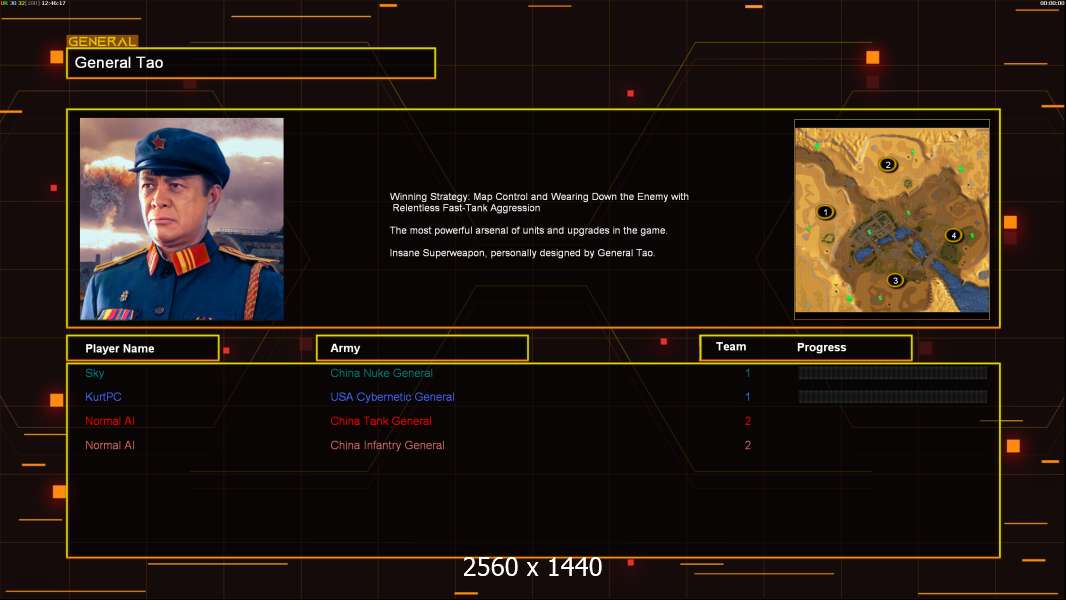Click Sky's loading progress bar

point(893,372)
